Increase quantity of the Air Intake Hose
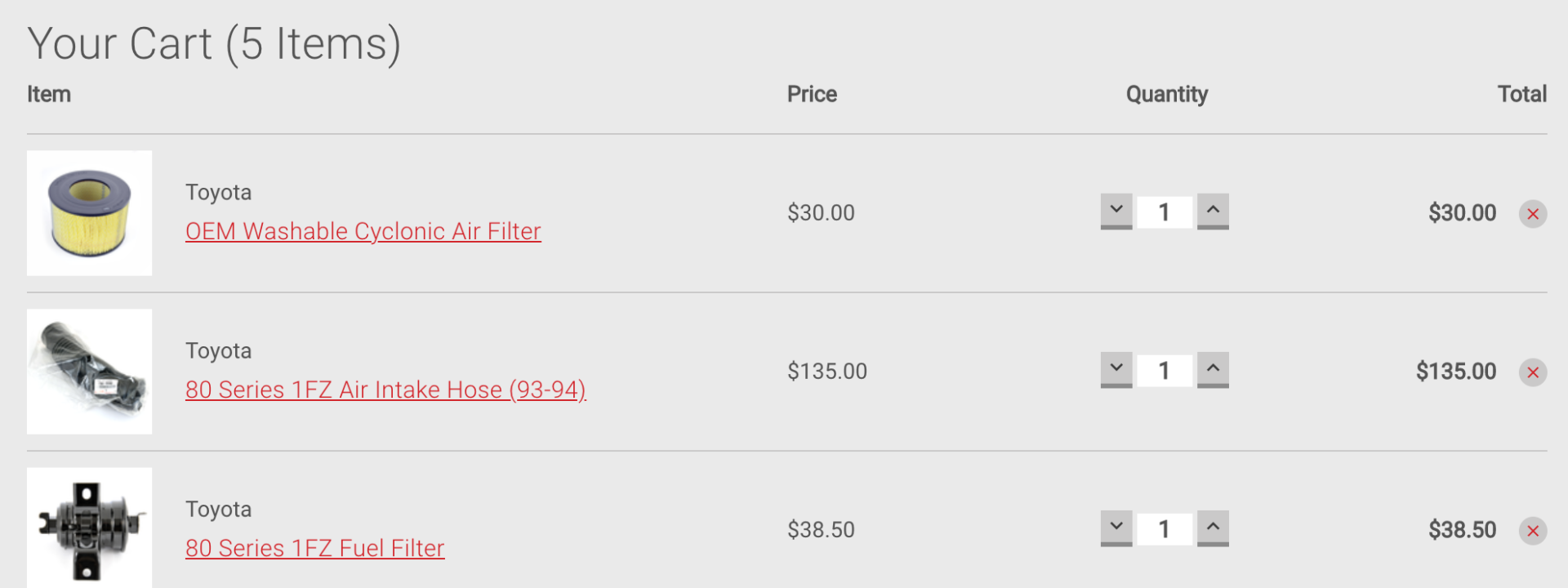The width and height of the screenshot is (1568, 588). pyautogui.click(x=1213, y=370)
